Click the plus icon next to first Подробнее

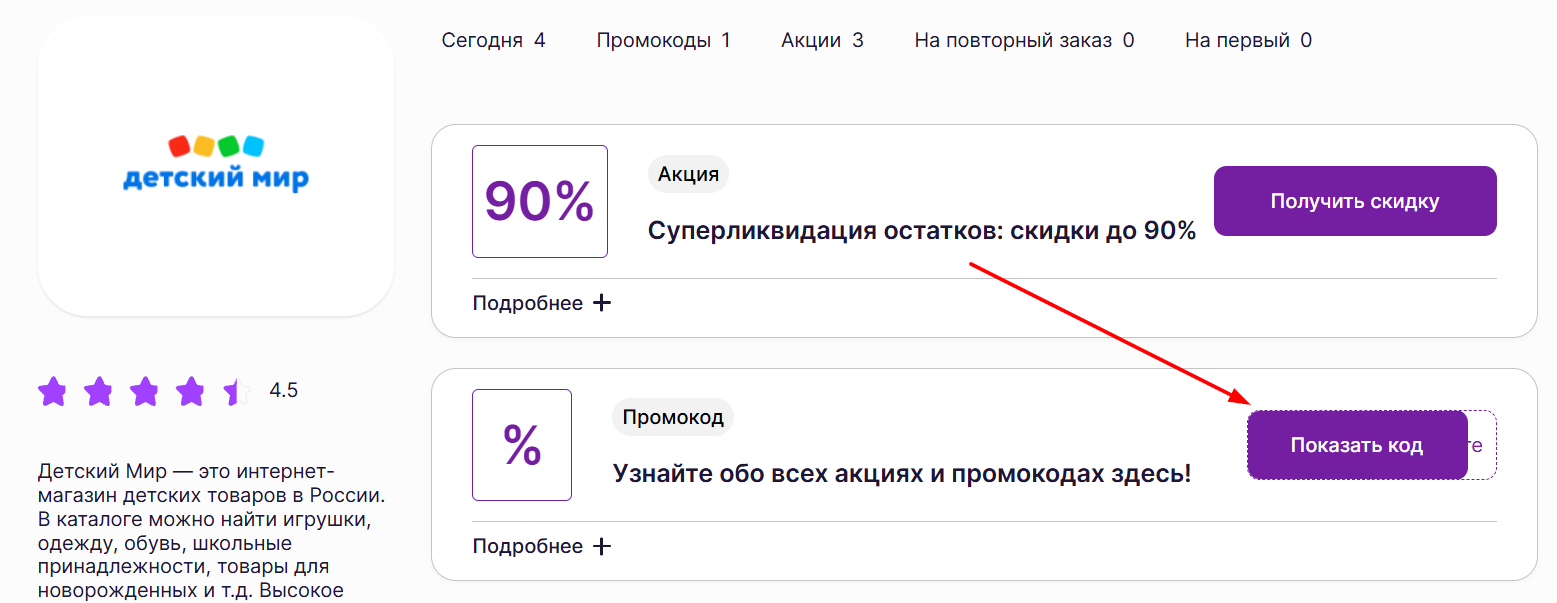tap(602, 301)
